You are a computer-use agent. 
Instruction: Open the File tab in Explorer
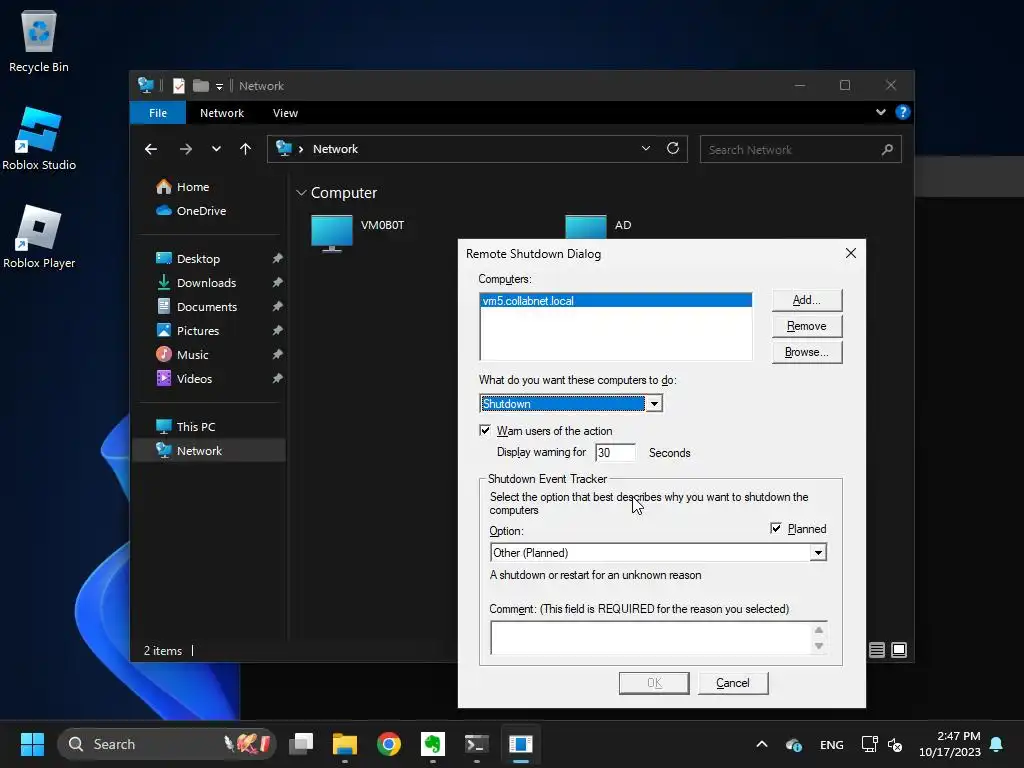tap(158, 113)
